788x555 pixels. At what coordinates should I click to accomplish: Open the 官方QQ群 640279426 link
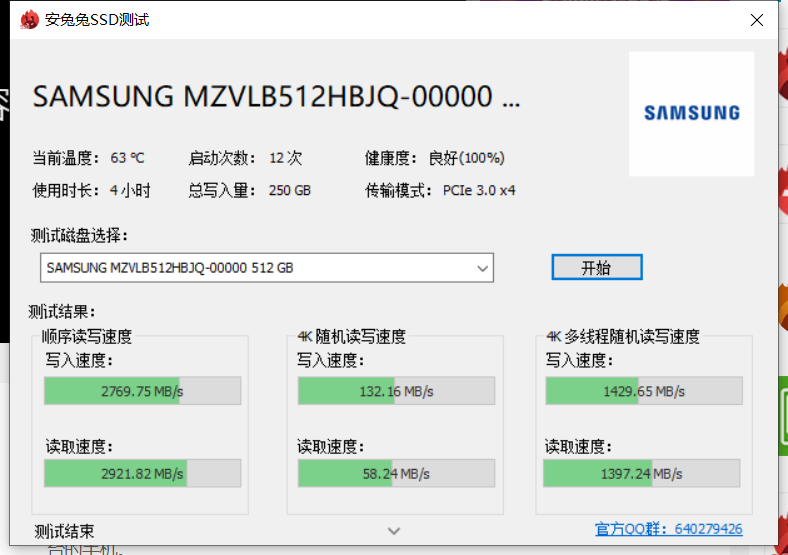tap(668, 529)
